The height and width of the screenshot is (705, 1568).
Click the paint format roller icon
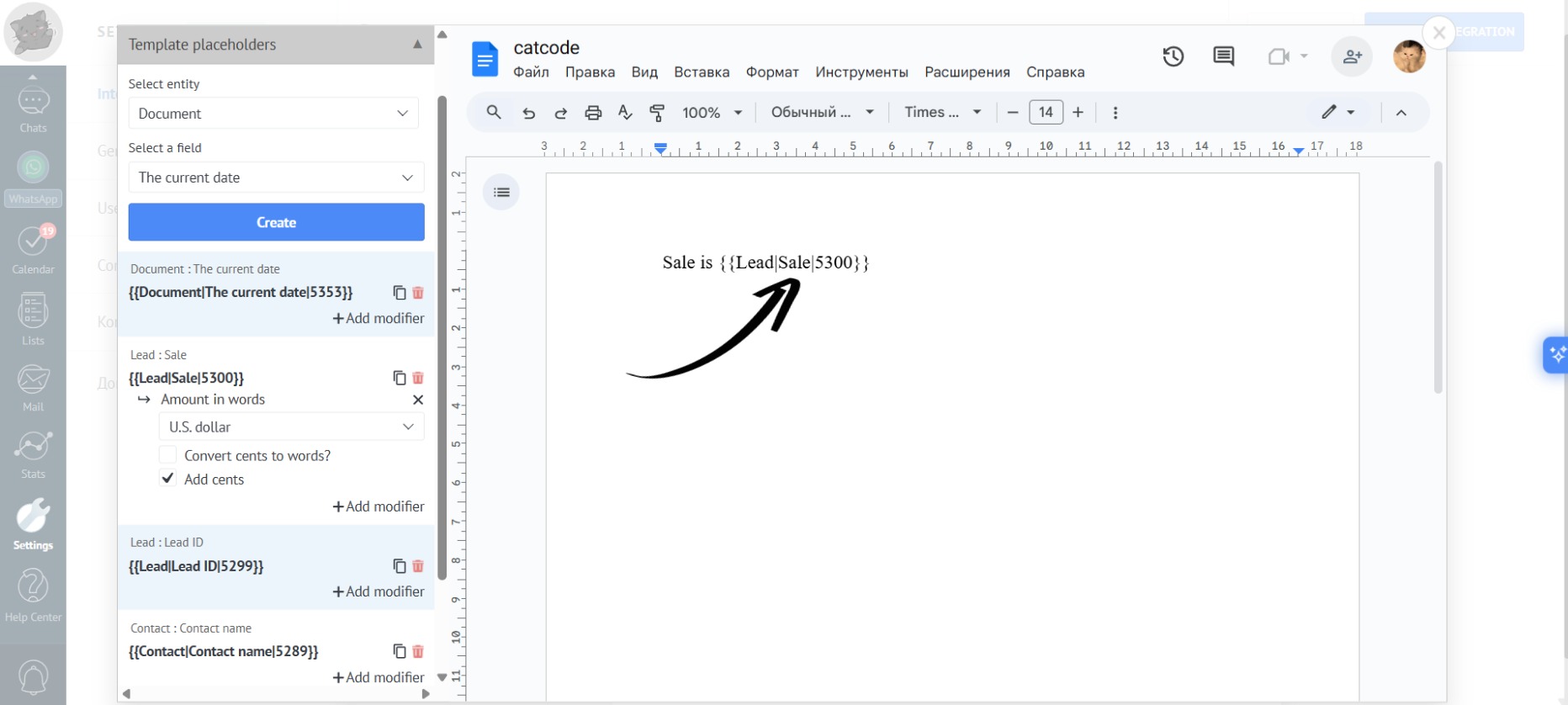pos(657,113)
